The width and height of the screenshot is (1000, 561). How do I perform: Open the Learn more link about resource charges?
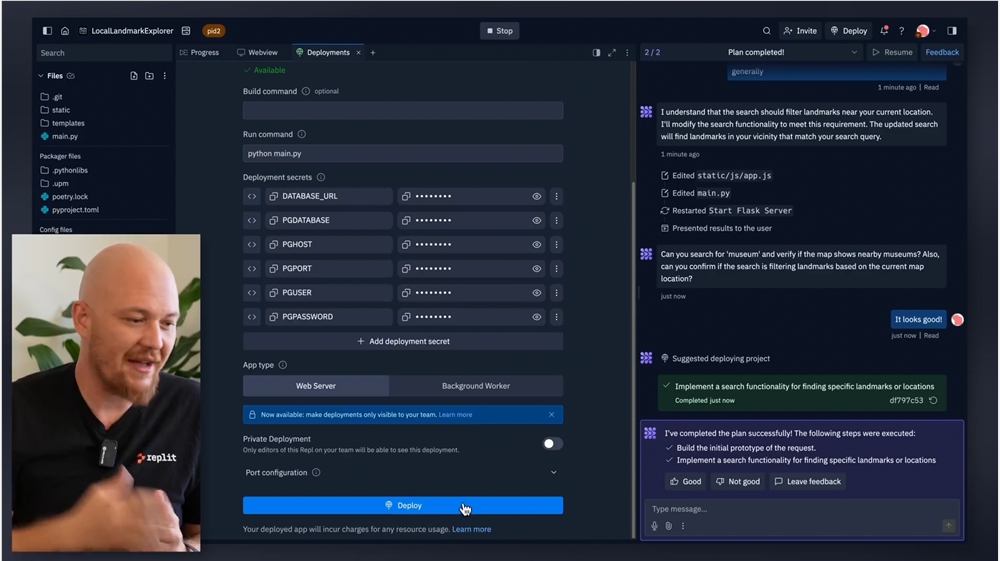tap(471, 530)
